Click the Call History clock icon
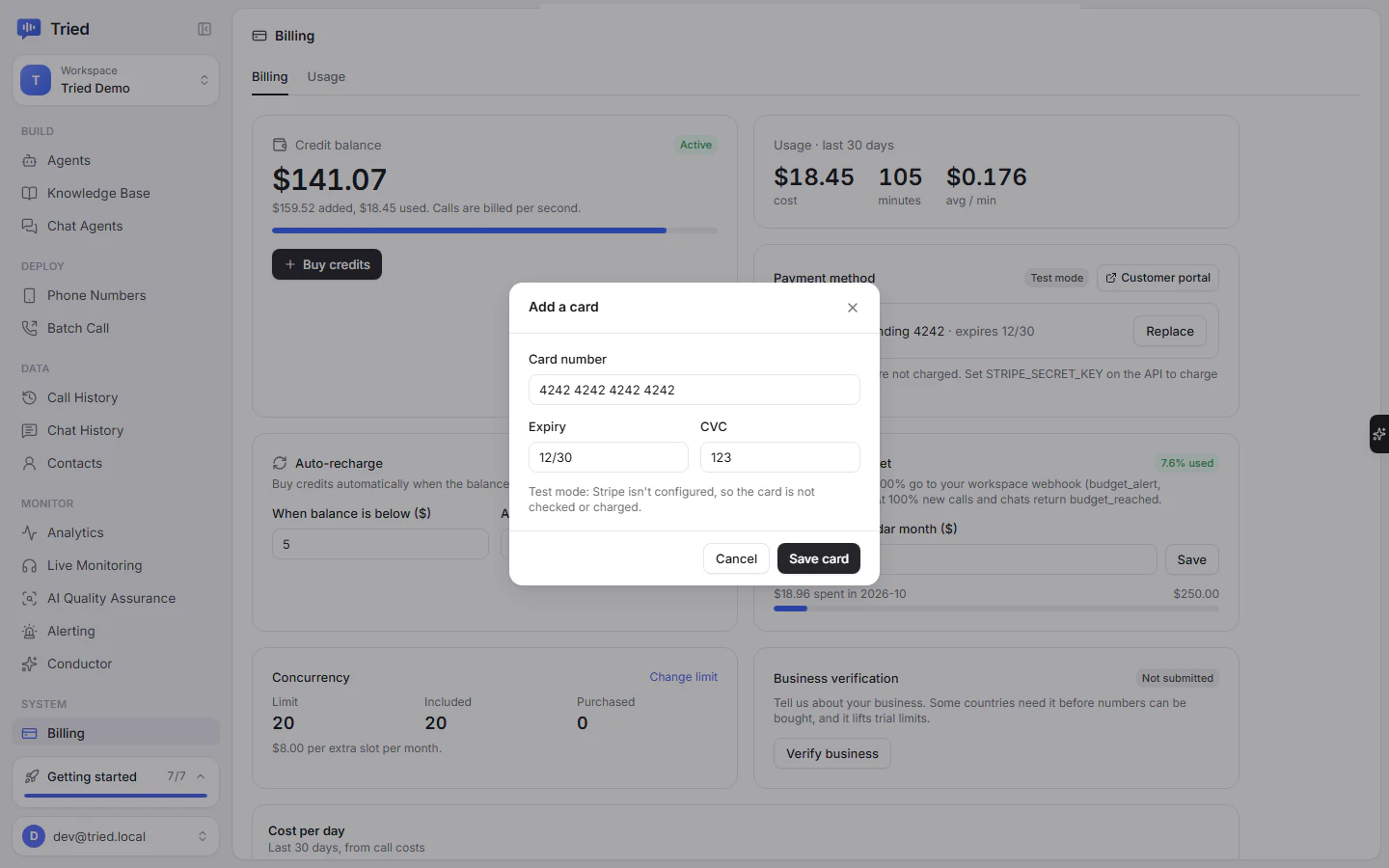Image resolution: width=1389 pixels, height=868 pixels. (x=30, y=398)
